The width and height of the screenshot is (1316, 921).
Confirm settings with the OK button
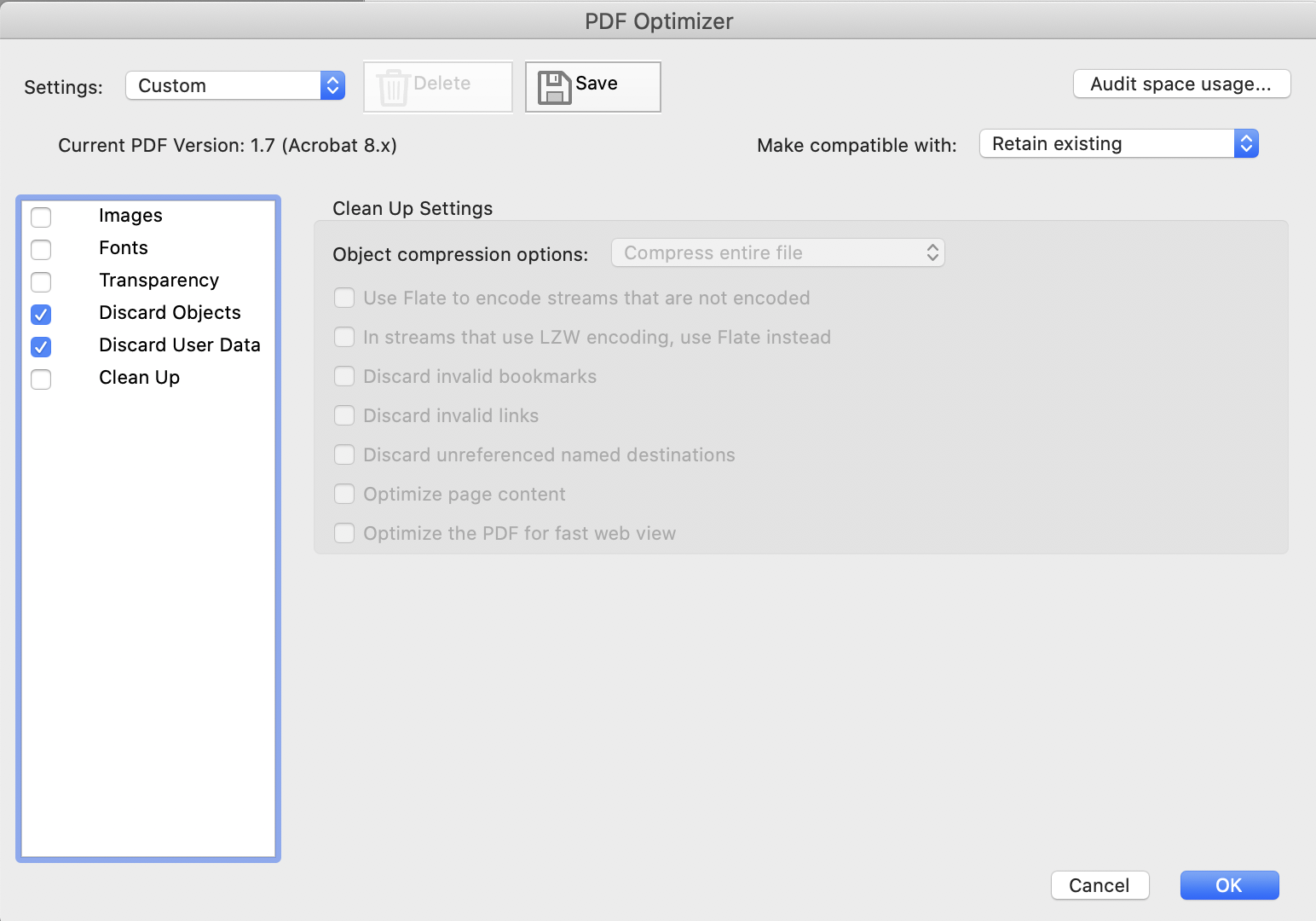pyautogui.click(x=1228, y=885)
